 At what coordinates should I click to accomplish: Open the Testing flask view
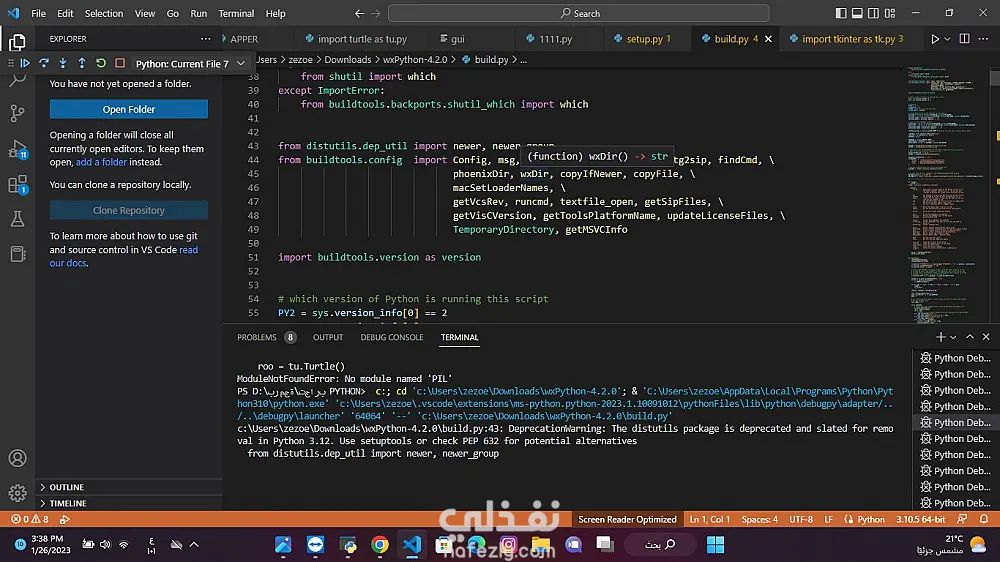pos(17,219)
